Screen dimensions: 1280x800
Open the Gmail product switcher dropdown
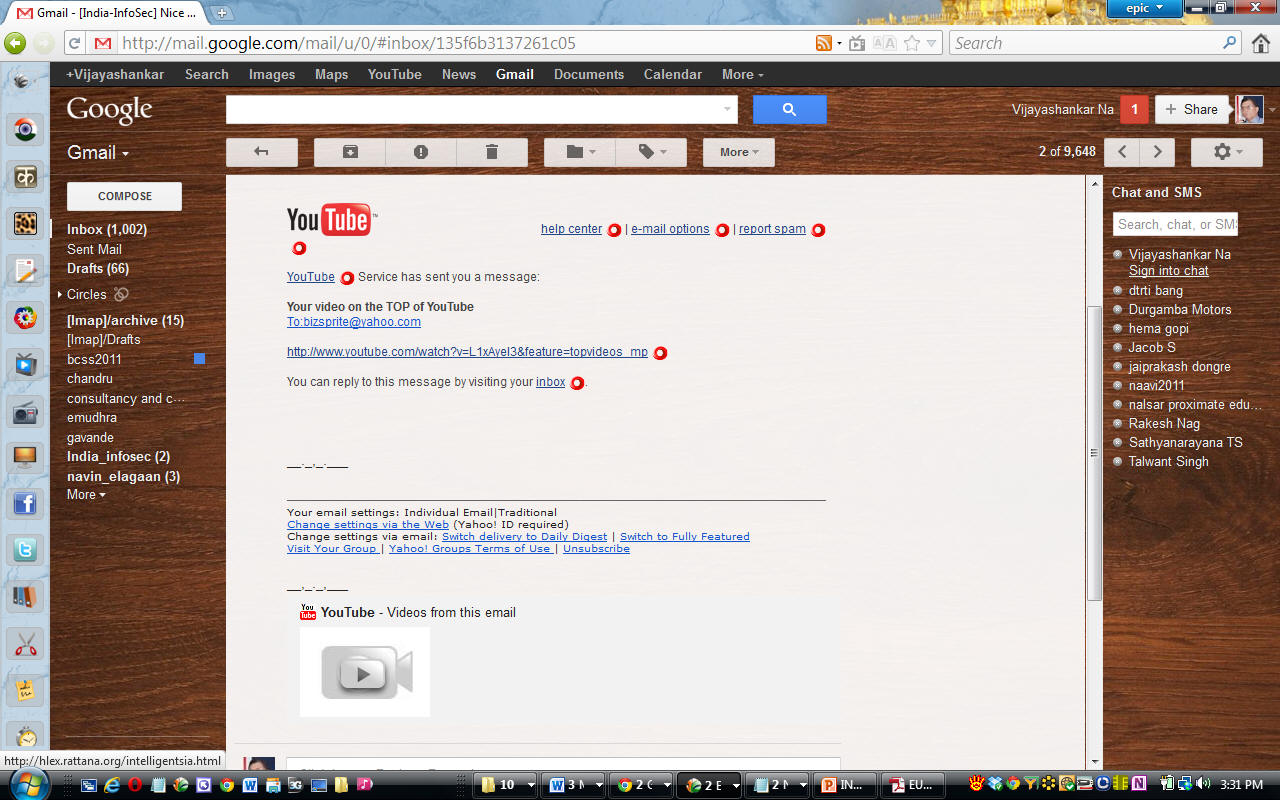tap(98, 153)
